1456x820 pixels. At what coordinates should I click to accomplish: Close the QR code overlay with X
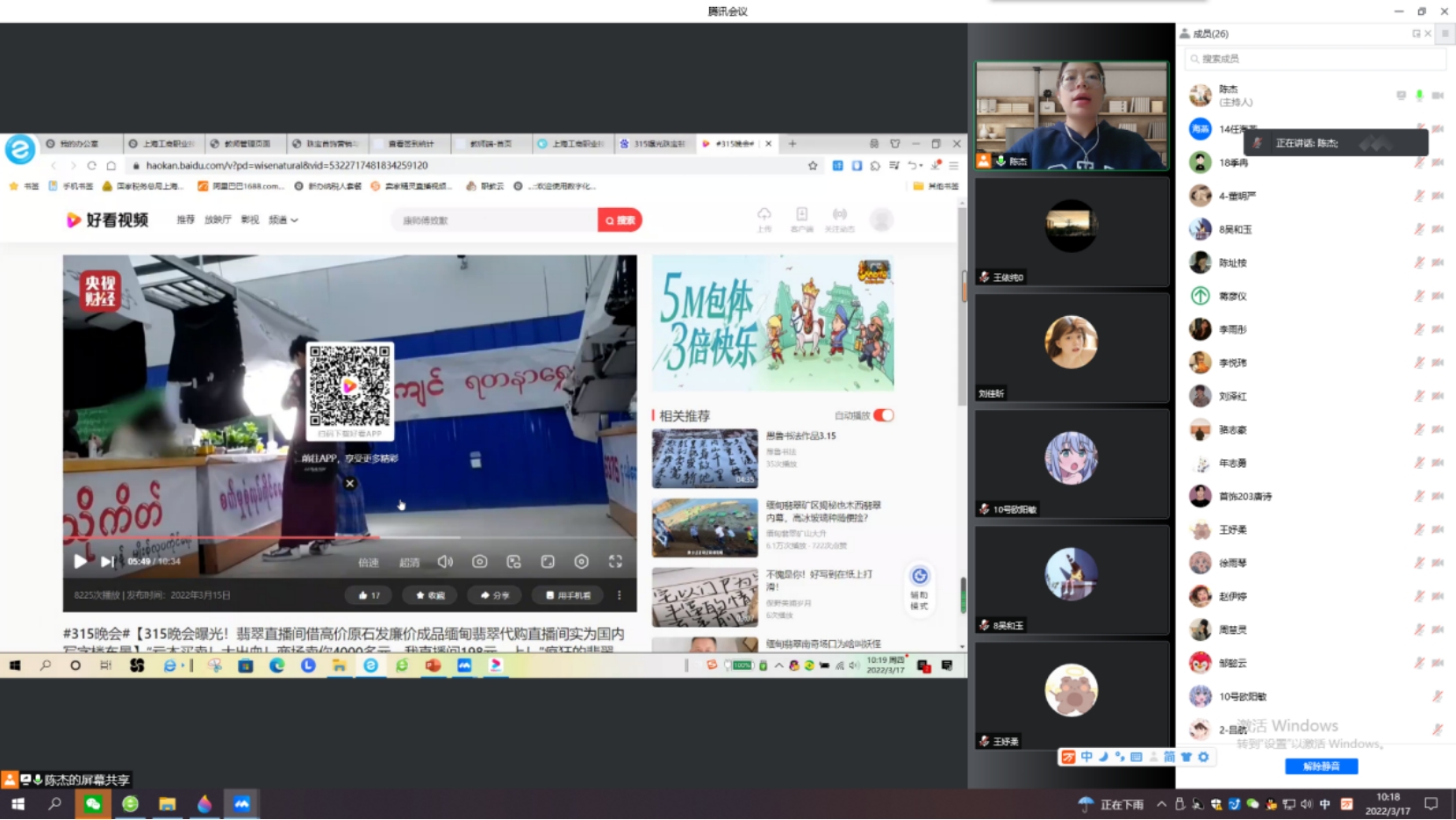pos(349,483)
